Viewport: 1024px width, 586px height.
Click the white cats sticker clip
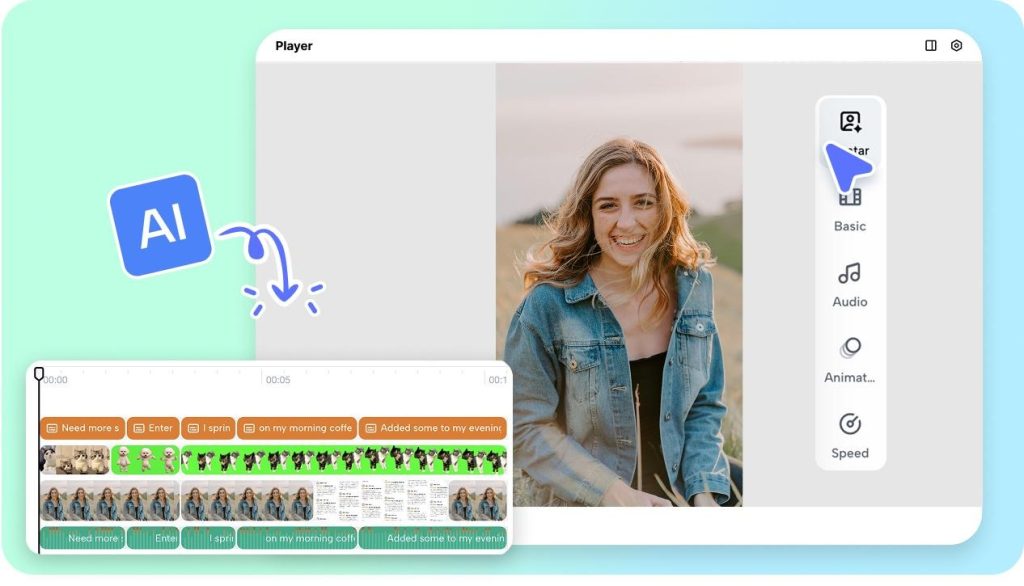(75, 460)
